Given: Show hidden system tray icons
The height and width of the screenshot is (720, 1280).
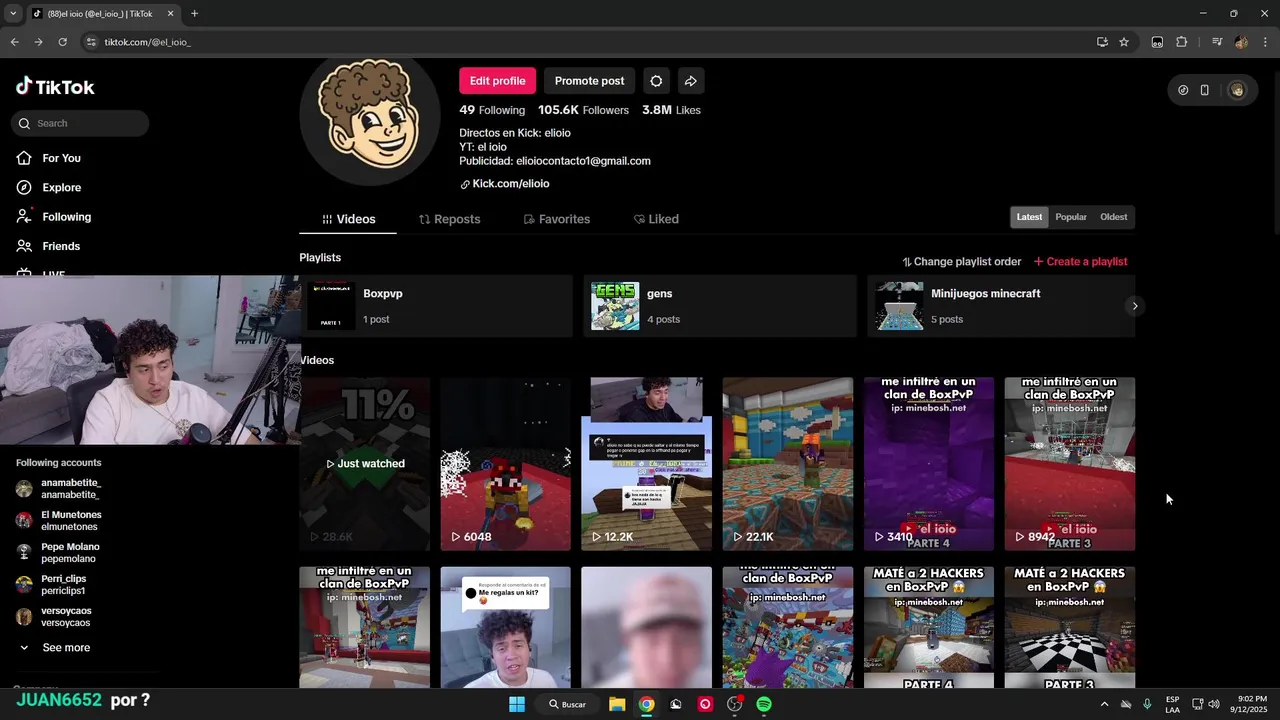Looking at the screenshot, I should 1104,704.
